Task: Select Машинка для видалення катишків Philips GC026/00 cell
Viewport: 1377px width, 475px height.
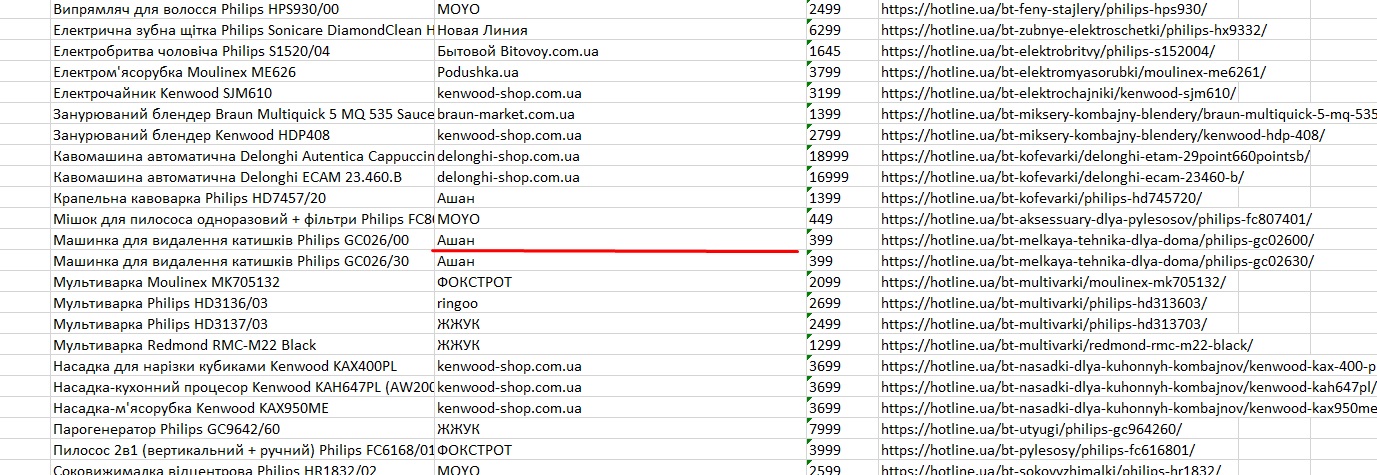Action: coord(242,240)
